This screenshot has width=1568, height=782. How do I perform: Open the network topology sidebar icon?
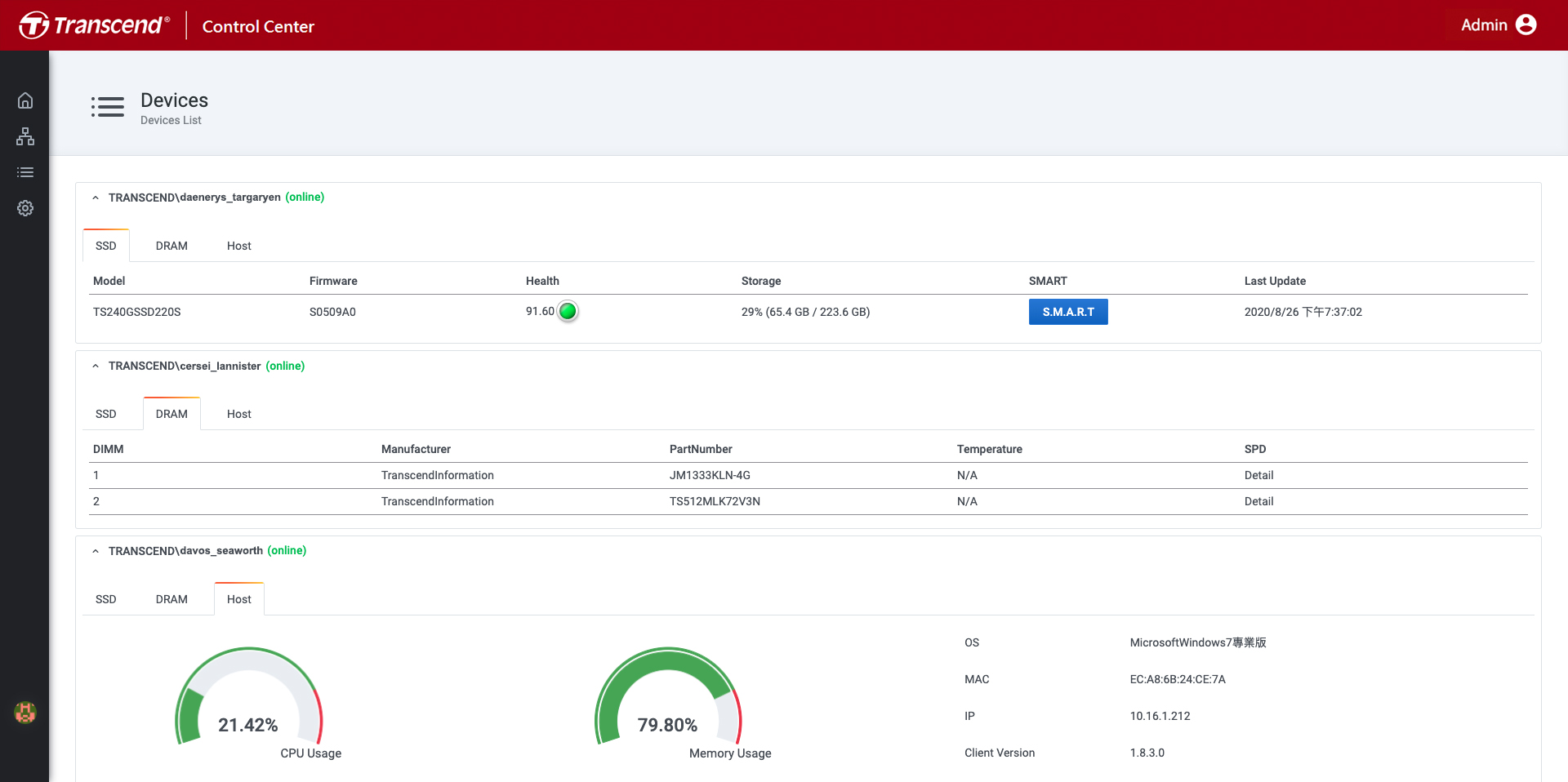pos(25,136)
